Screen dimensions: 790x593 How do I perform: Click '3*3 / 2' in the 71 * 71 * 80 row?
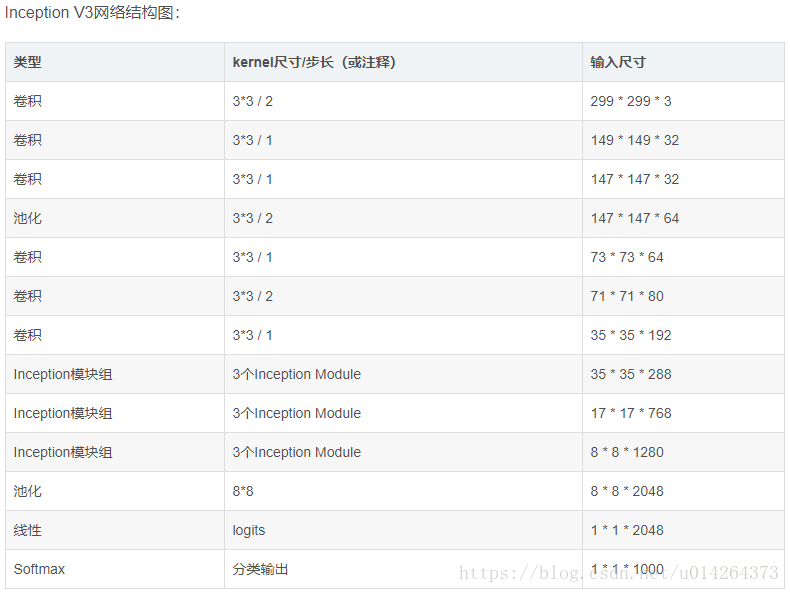[x=252, y=296]
